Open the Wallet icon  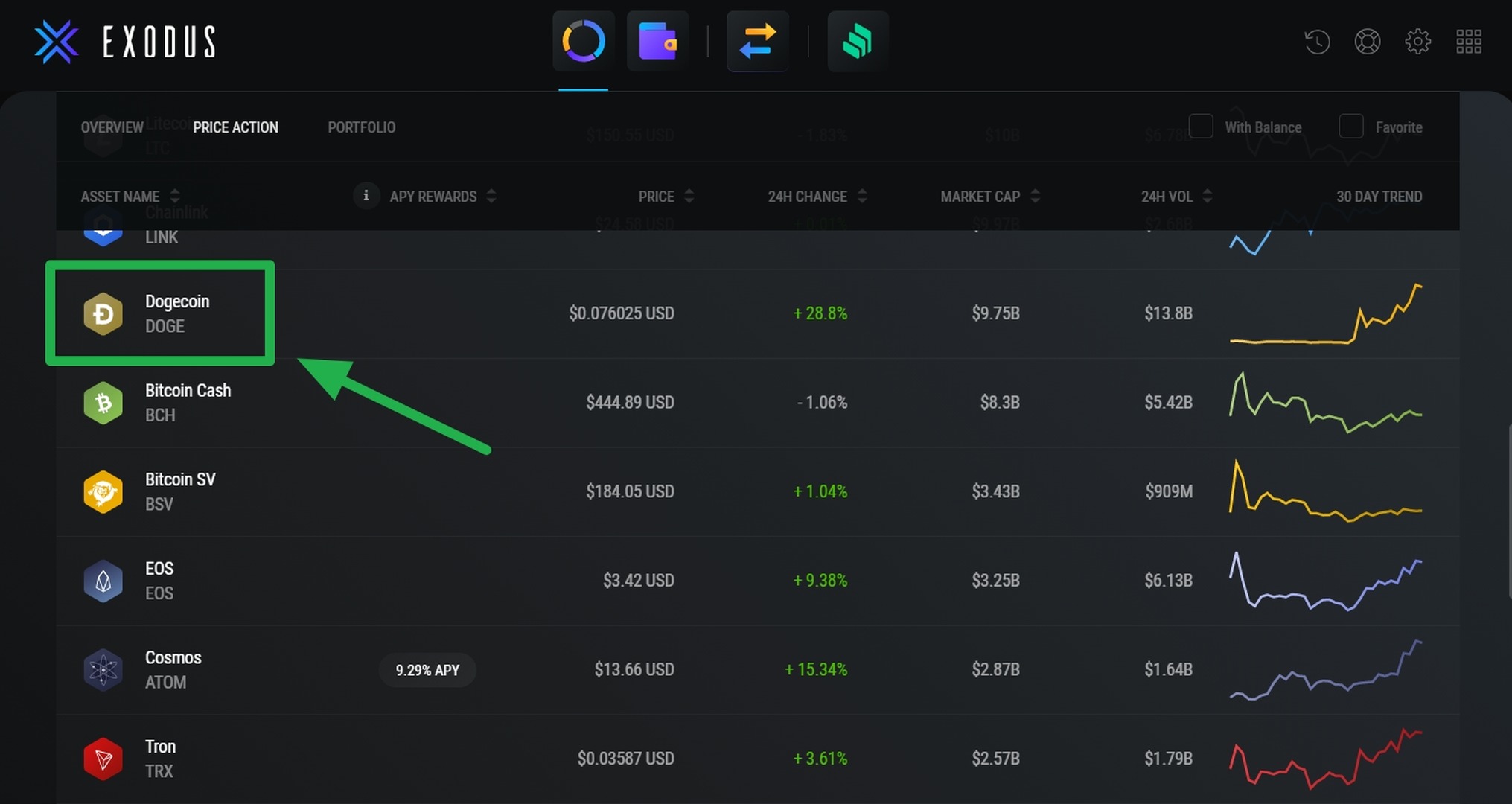[x=657, y=41]
